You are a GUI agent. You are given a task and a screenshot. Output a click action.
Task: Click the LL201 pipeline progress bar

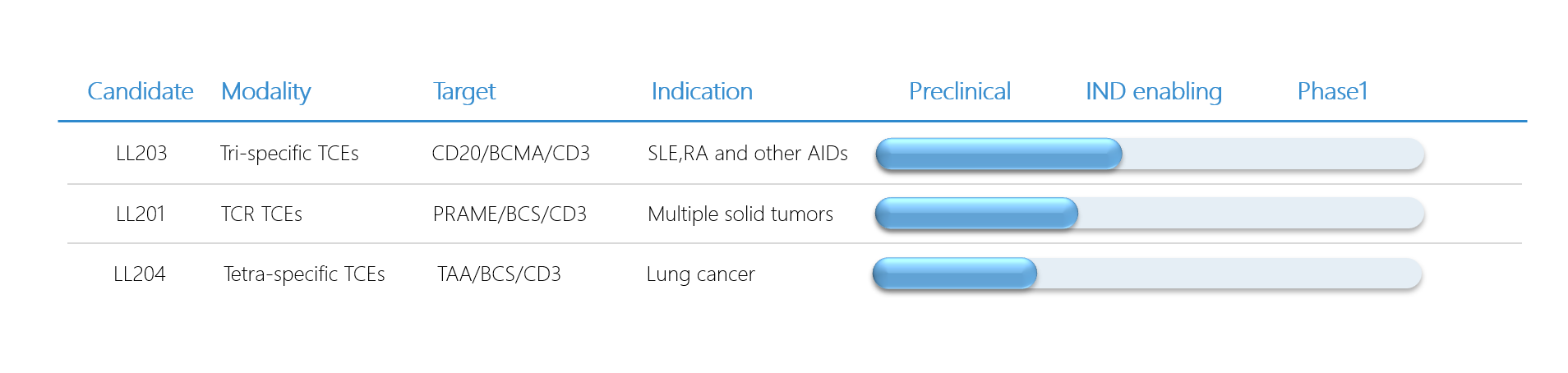[x=1150, y=214]
